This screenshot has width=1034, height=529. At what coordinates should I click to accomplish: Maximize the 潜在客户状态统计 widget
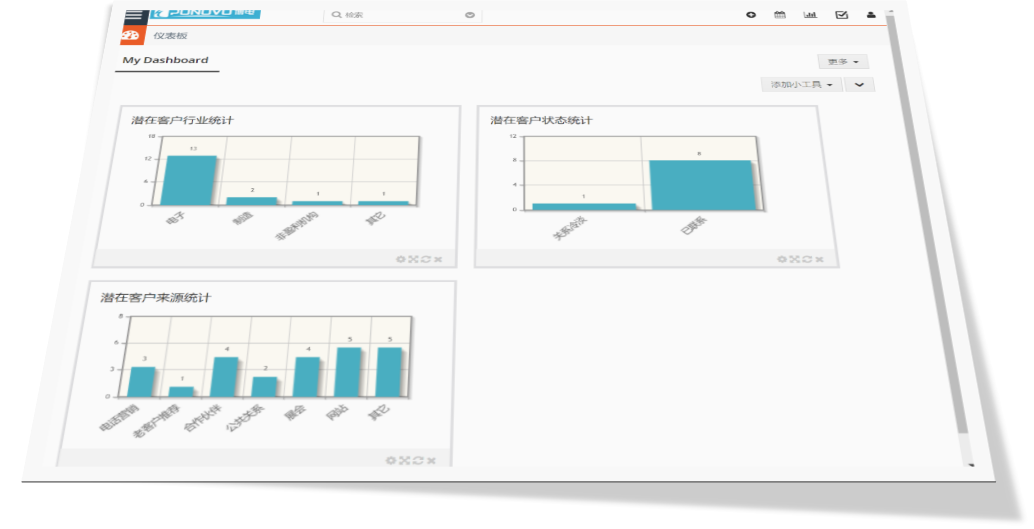point(795,259)
